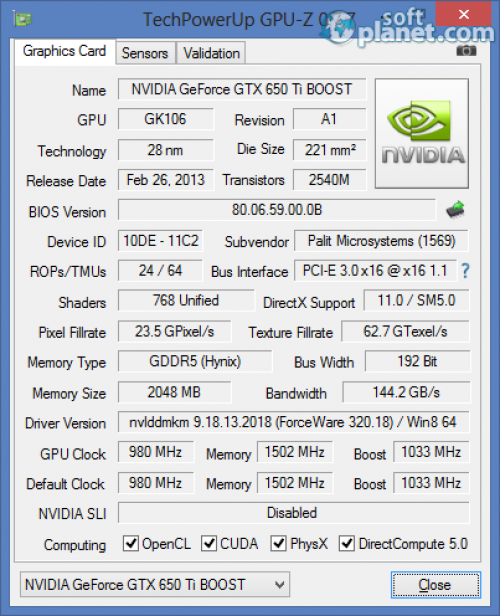Toggle the CUDA checkbox

click(x=209, y=544)
